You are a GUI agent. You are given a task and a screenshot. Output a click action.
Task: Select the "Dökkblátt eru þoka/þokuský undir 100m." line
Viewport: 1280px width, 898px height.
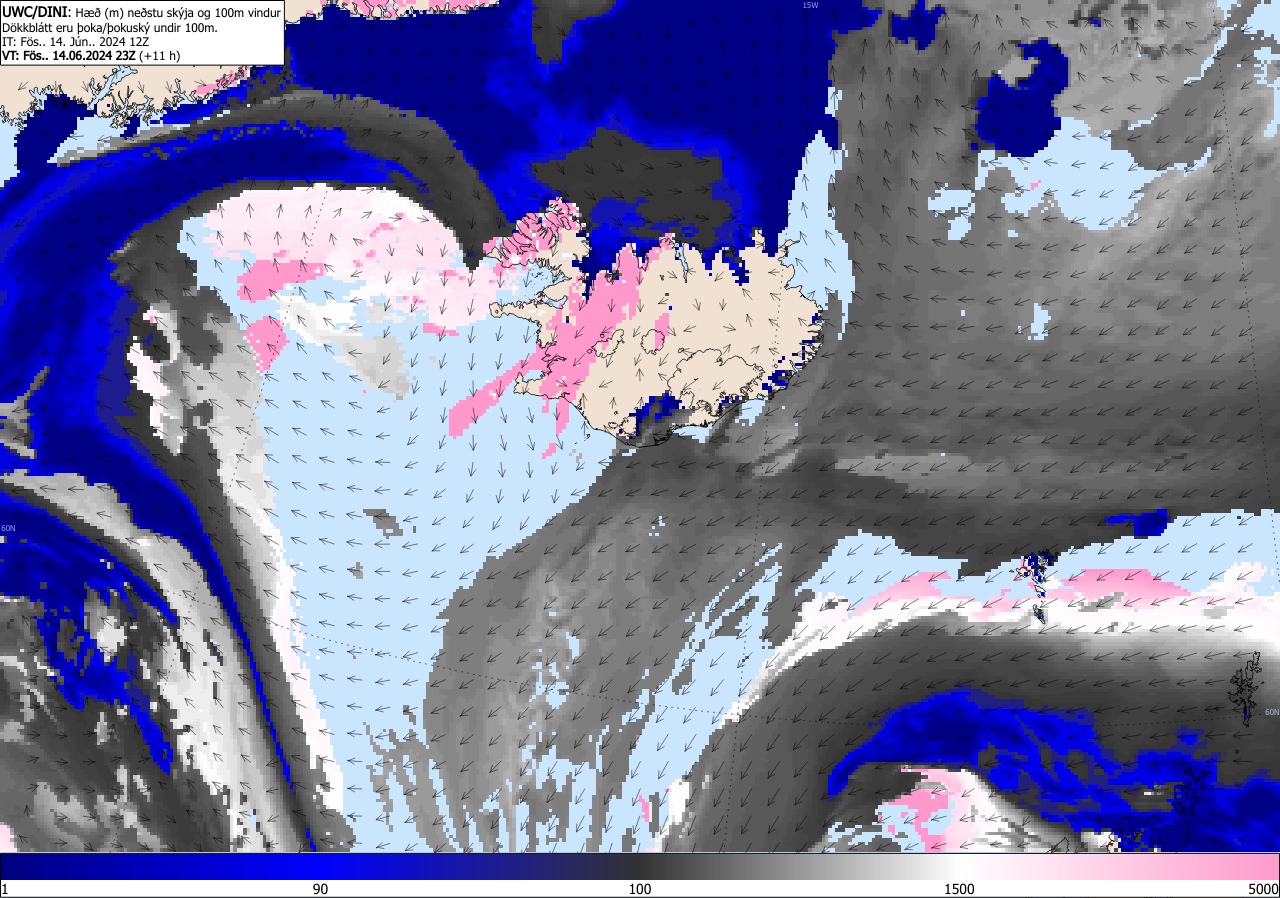[x=110, y=28]
